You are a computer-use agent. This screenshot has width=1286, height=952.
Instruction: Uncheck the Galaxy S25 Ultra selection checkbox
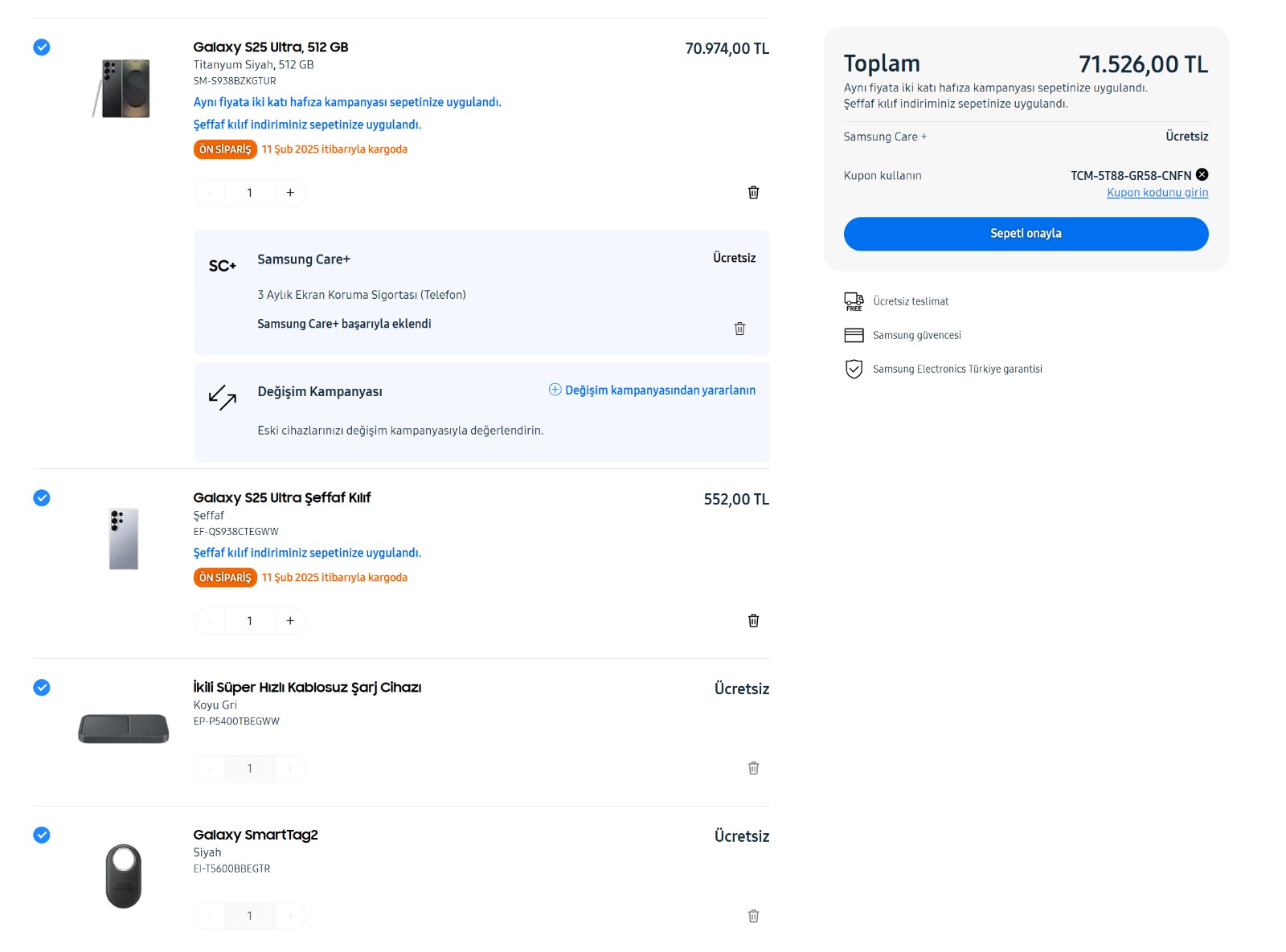42,47
